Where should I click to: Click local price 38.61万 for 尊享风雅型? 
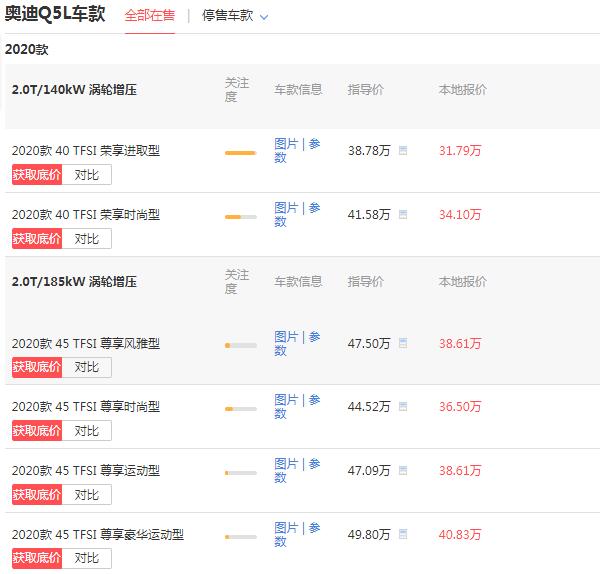point(460,344)
